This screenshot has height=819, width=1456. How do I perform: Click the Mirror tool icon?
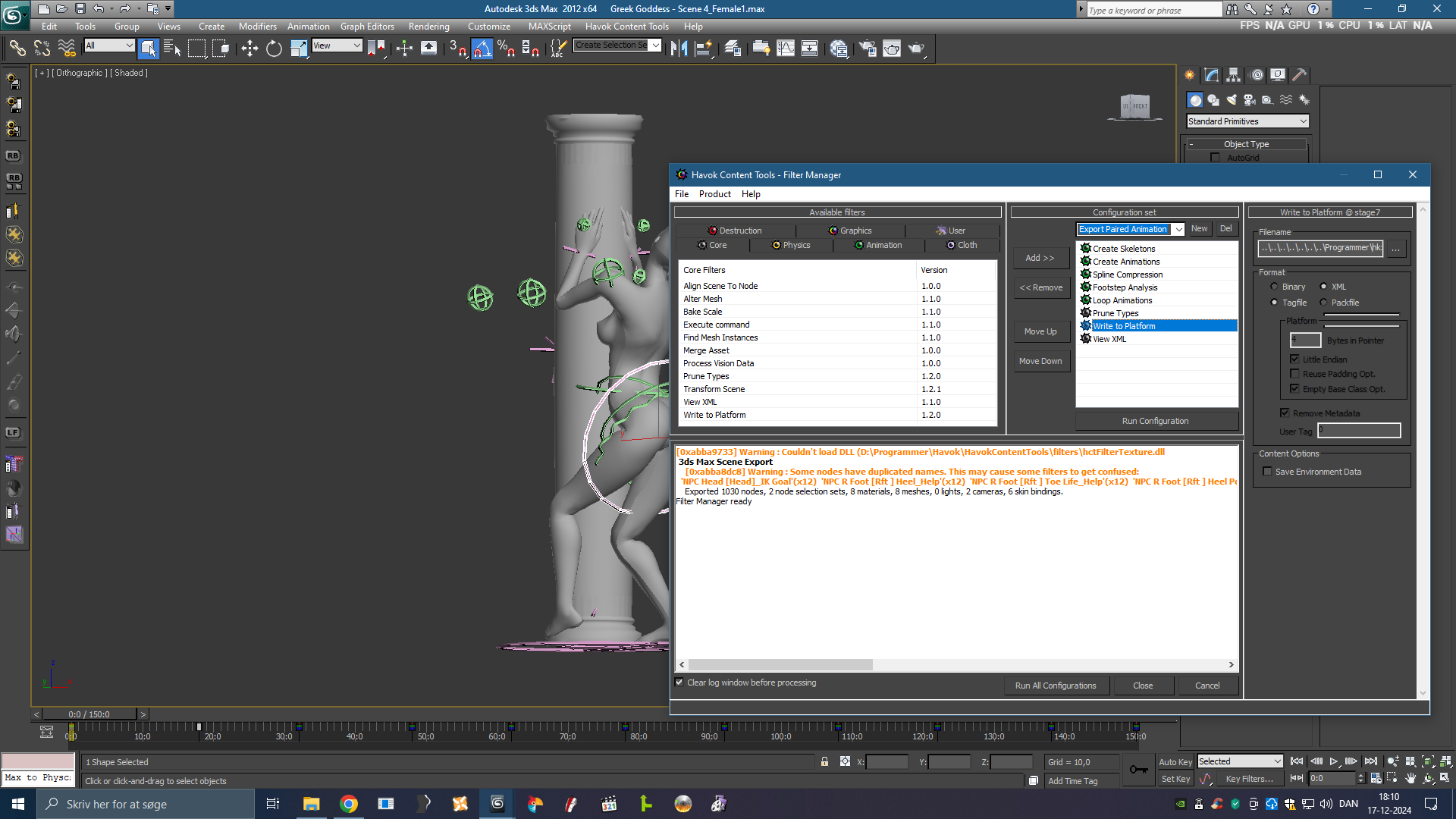(x=679, y=49)
